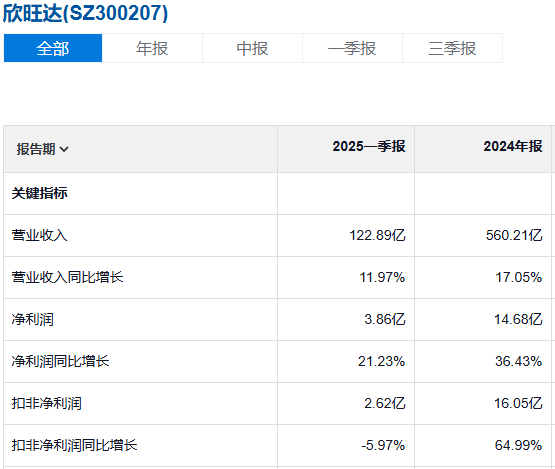This screenshot has width=555, height=469.
Task: Click the 2024年报 column header
Action: pyautogui.click(x=513, y=146)
